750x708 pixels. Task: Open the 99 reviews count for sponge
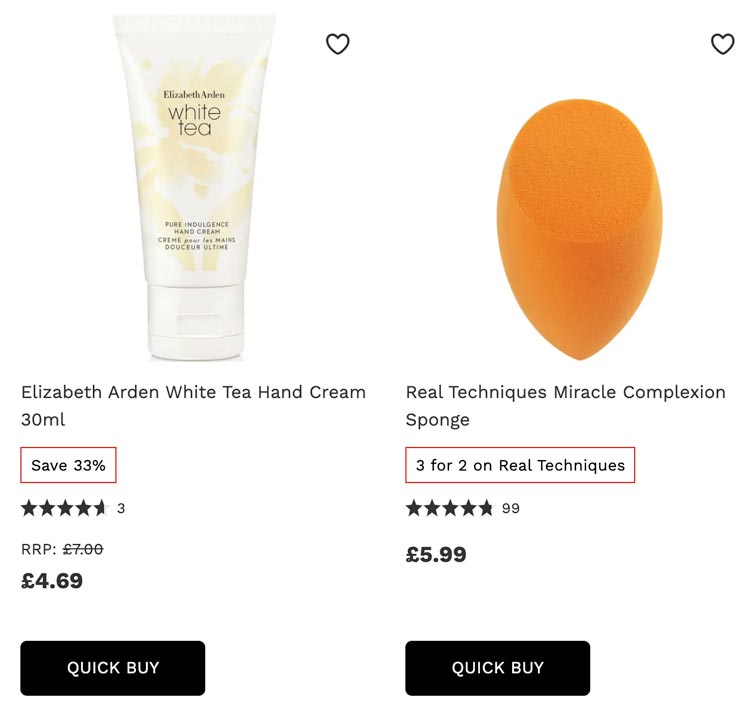(511, 509)
